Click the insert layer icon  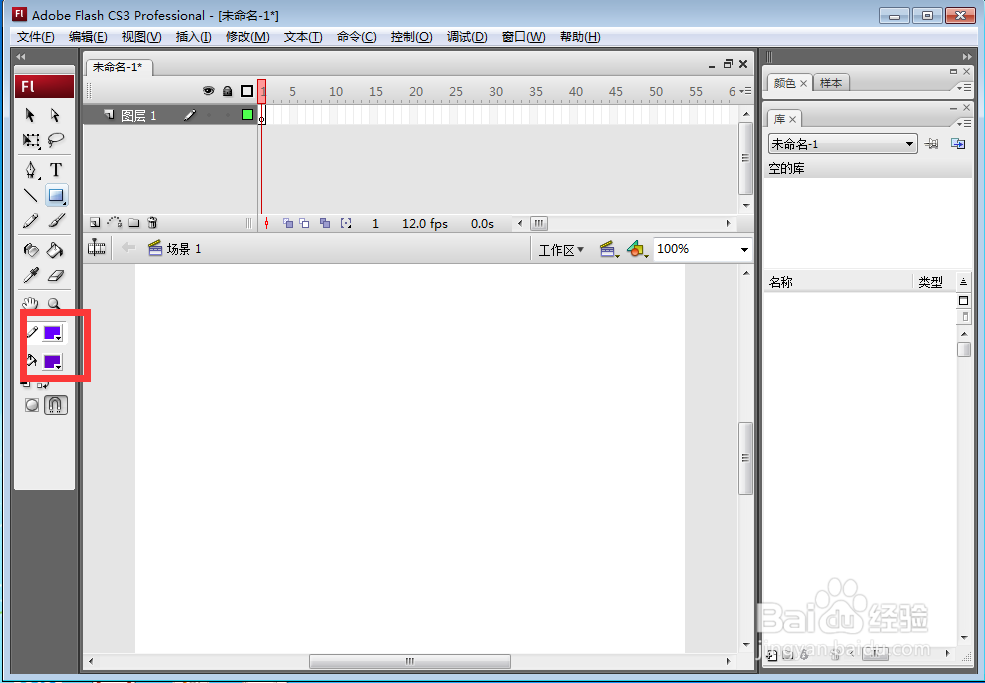tap(95, 222)
